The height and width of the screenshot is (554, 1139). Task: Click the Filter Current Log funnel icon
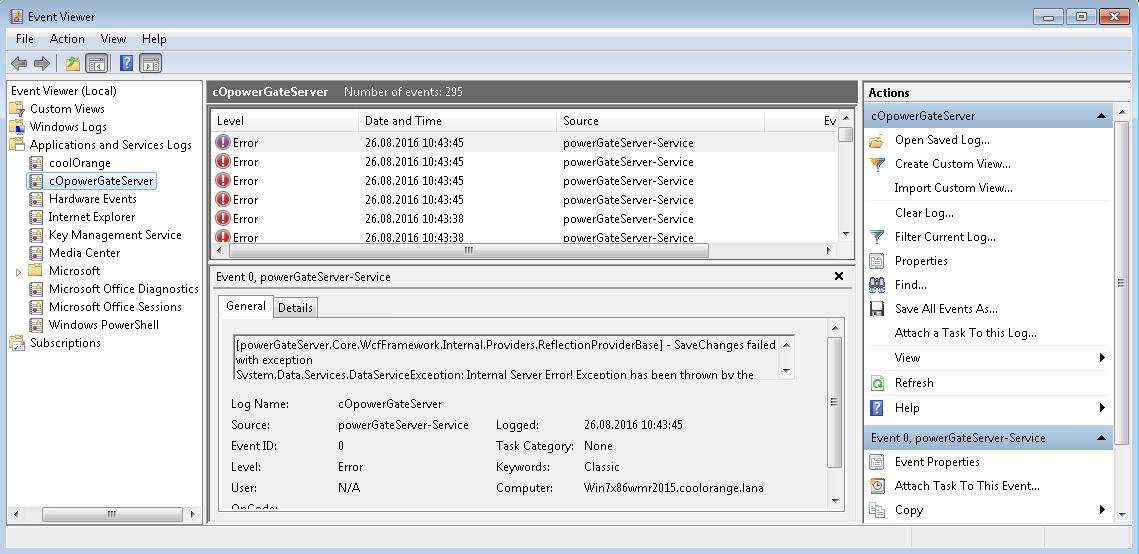[877, 237]
